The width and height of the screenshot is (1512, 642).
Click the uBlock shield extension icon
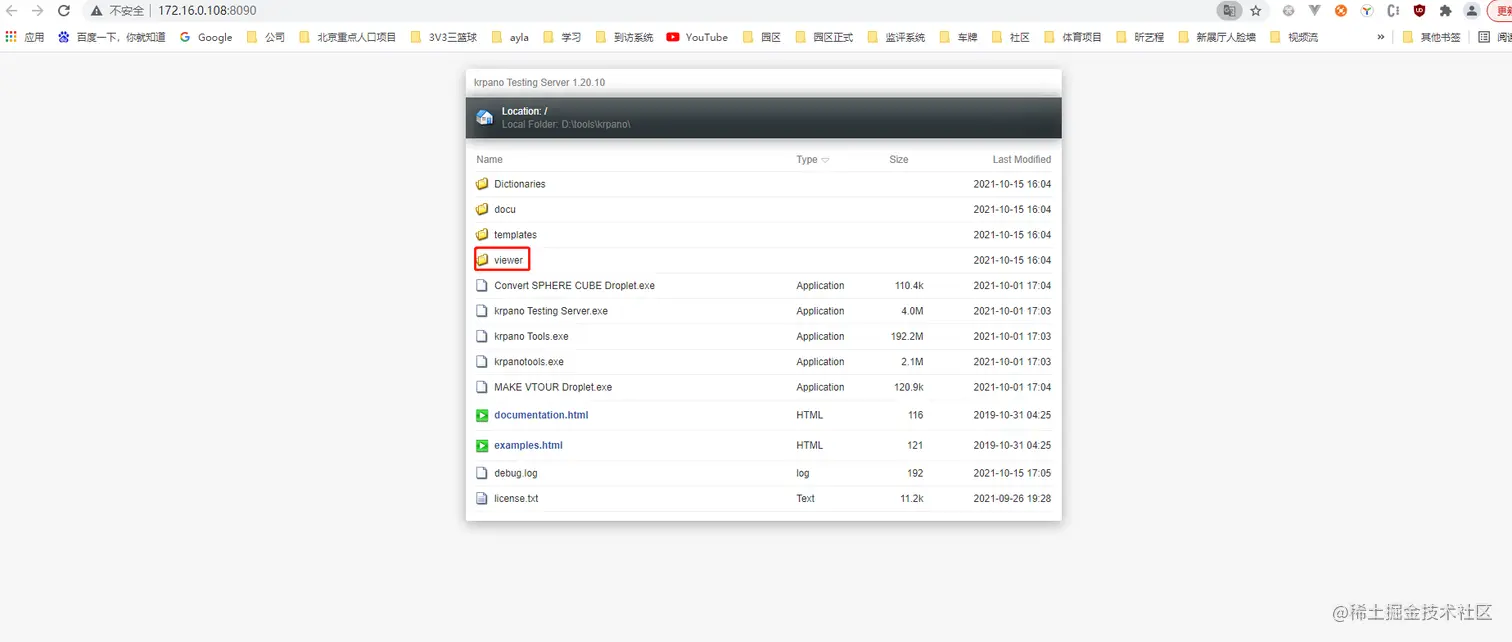[1419, 11]
